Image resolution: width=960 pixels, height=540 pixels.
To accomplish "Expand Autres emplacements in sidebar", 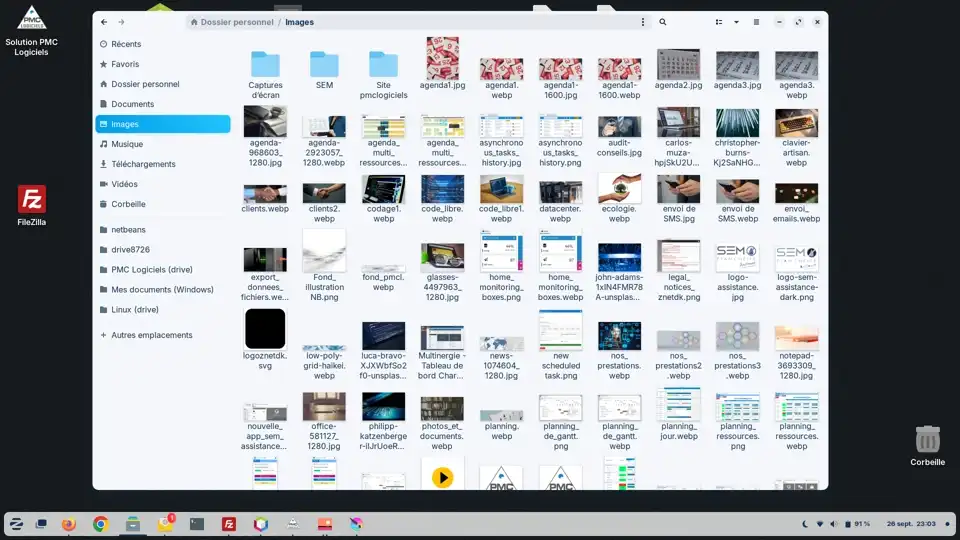I will (152, 335).
